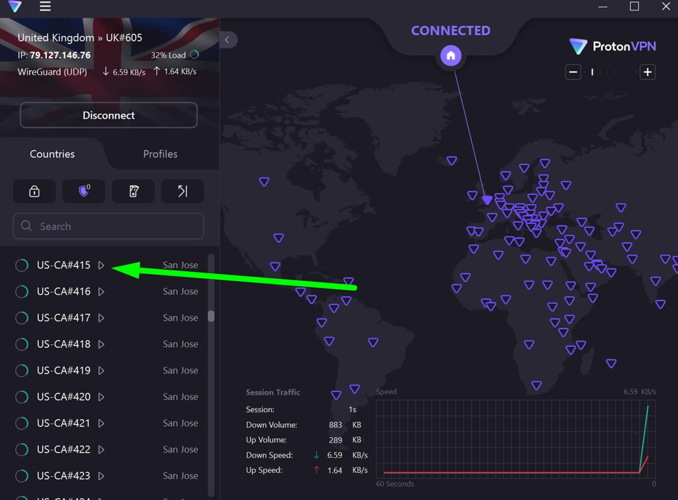Image resolution: width=678 pixels, height=500 pixels.
Task: Click the server Search field
Action: (x=109, y=226)
